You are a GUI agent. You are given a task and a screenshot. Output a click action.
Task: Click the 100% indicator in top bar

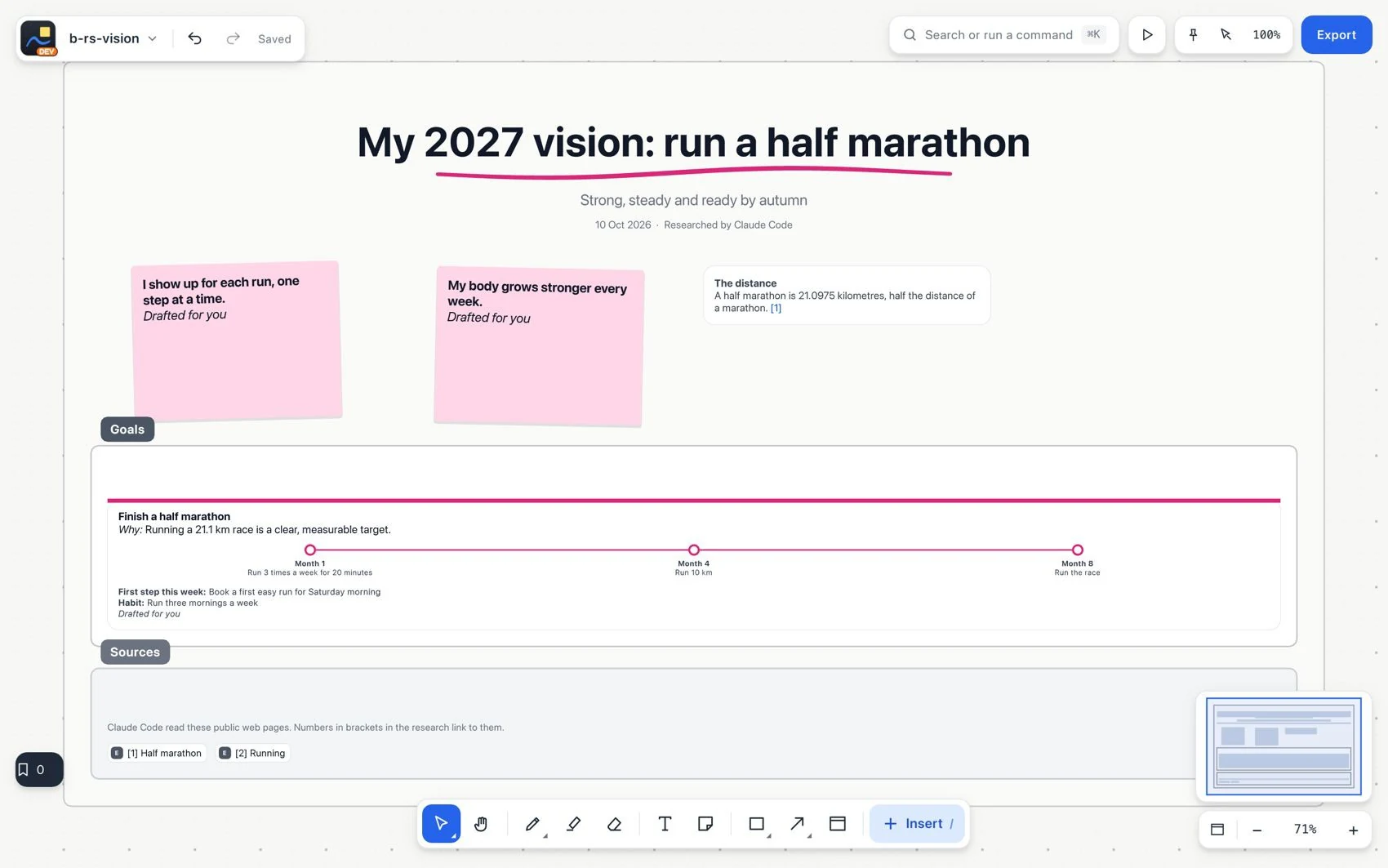1266,35
